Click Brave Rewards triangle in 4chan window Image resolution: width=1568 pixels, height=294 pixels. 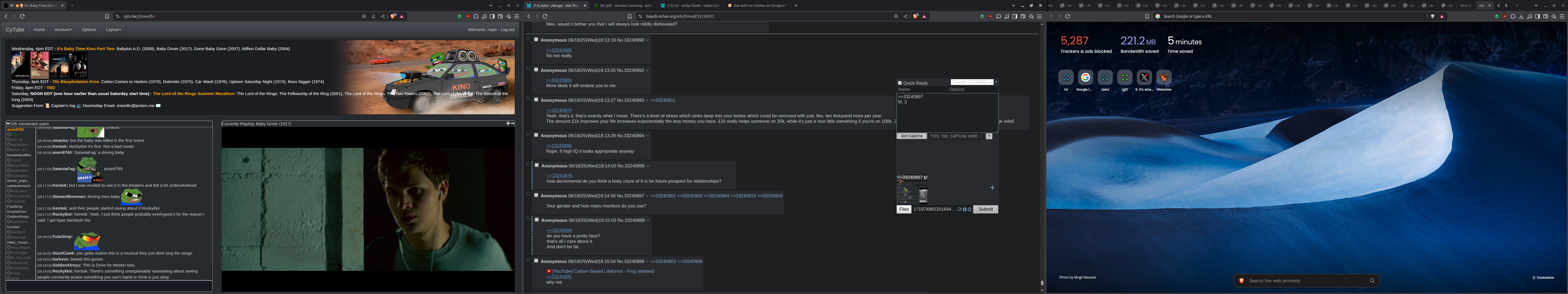pos(925,16)
